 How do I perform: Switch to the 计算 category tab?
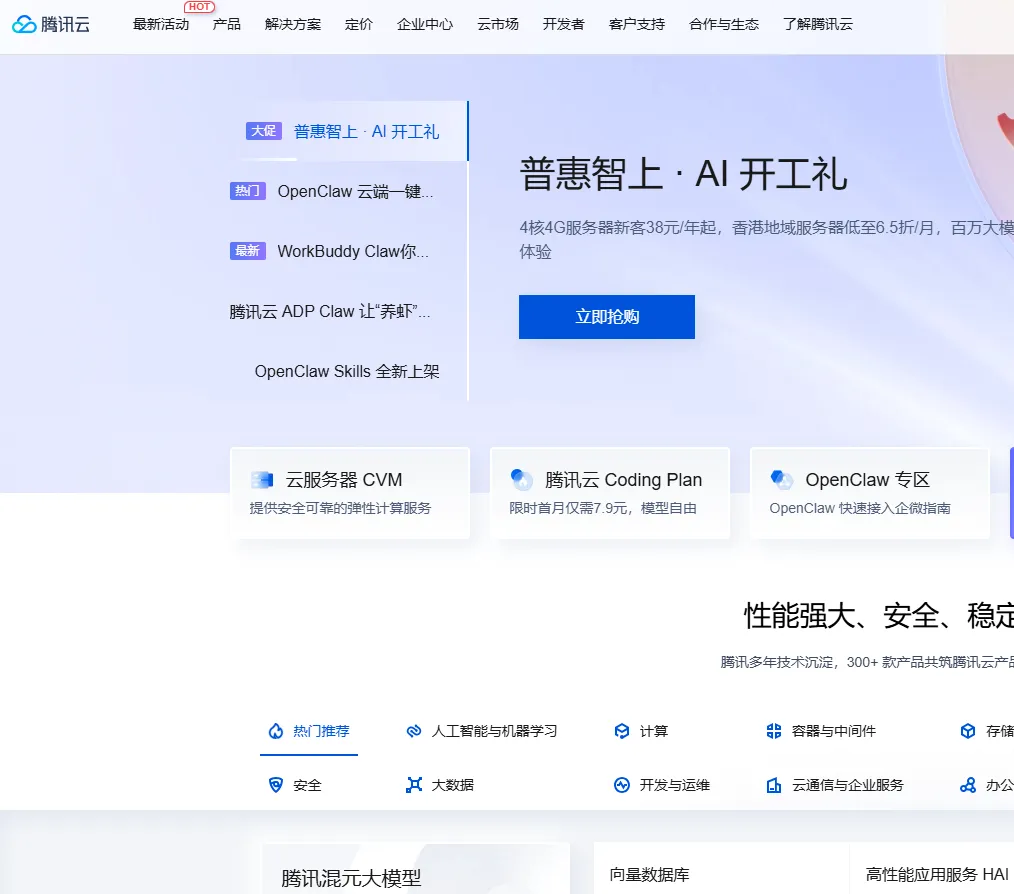click(x=641, y=731)
